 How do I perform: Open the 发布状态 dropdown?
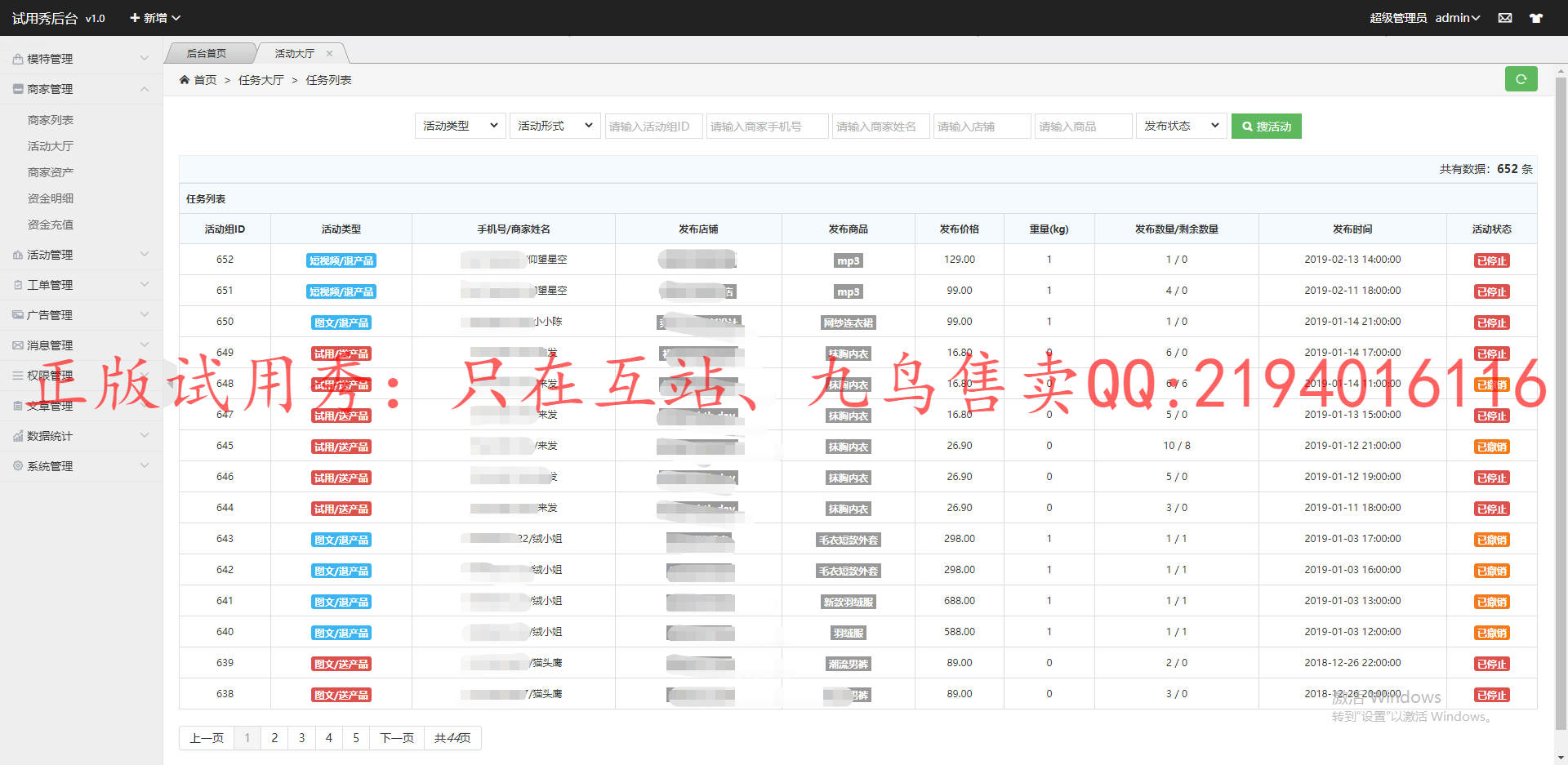[x=1181, y=126]
